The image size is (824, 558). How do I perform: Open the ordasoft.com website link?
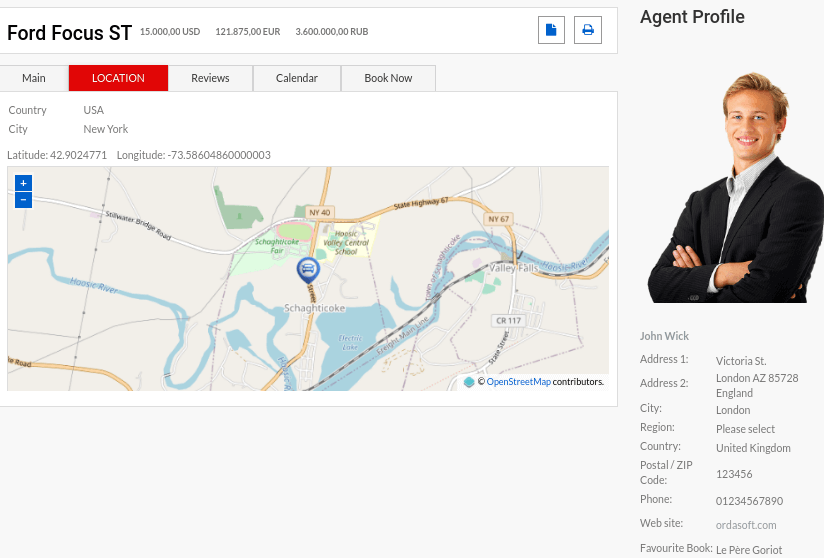click(746, 525)
